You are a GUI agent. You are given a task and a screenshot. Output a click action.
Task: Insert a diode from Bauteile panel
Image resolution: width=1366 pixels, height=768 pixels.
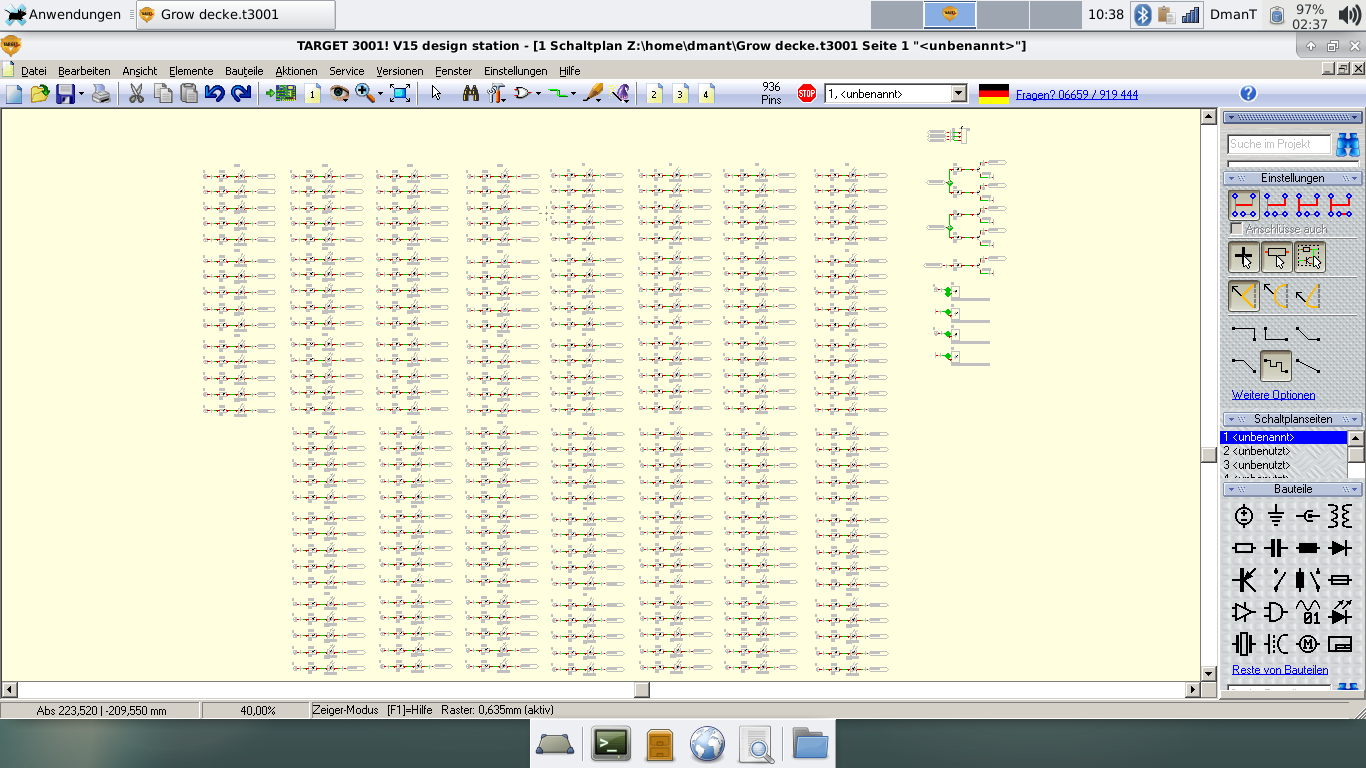tap(1340, 548)
